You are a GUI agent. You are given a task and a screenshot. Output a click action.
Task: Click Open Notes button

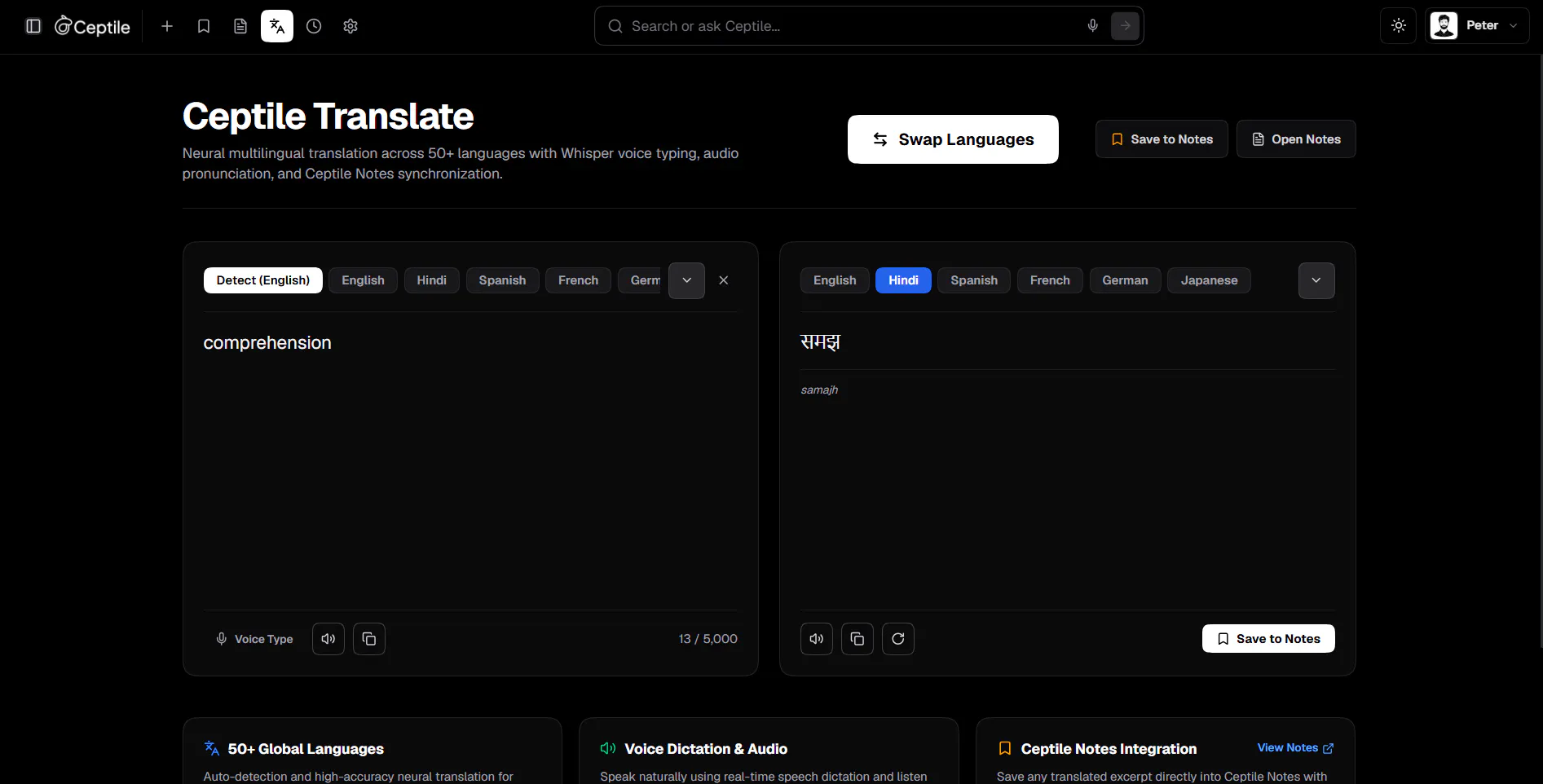pos(1296,139)
